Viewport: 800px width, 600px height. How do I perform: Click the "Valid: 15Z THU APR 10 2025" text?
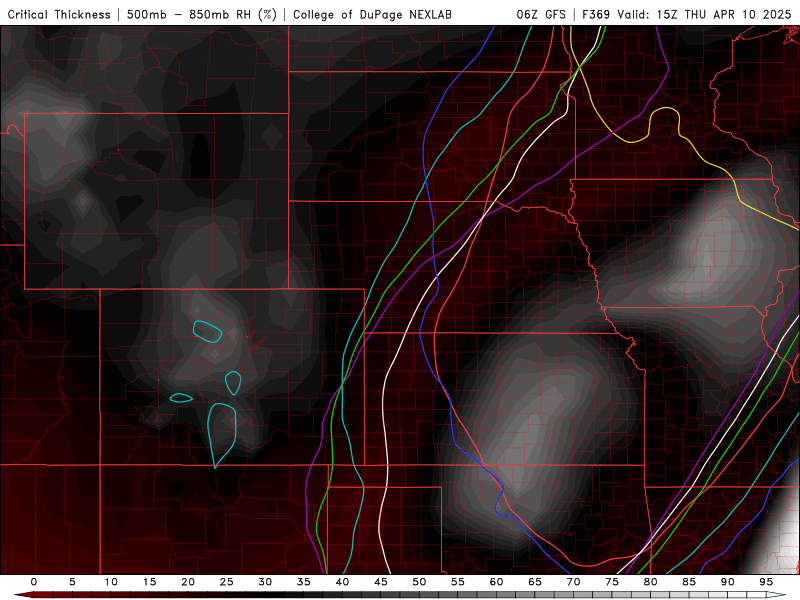tap(704, 14)
